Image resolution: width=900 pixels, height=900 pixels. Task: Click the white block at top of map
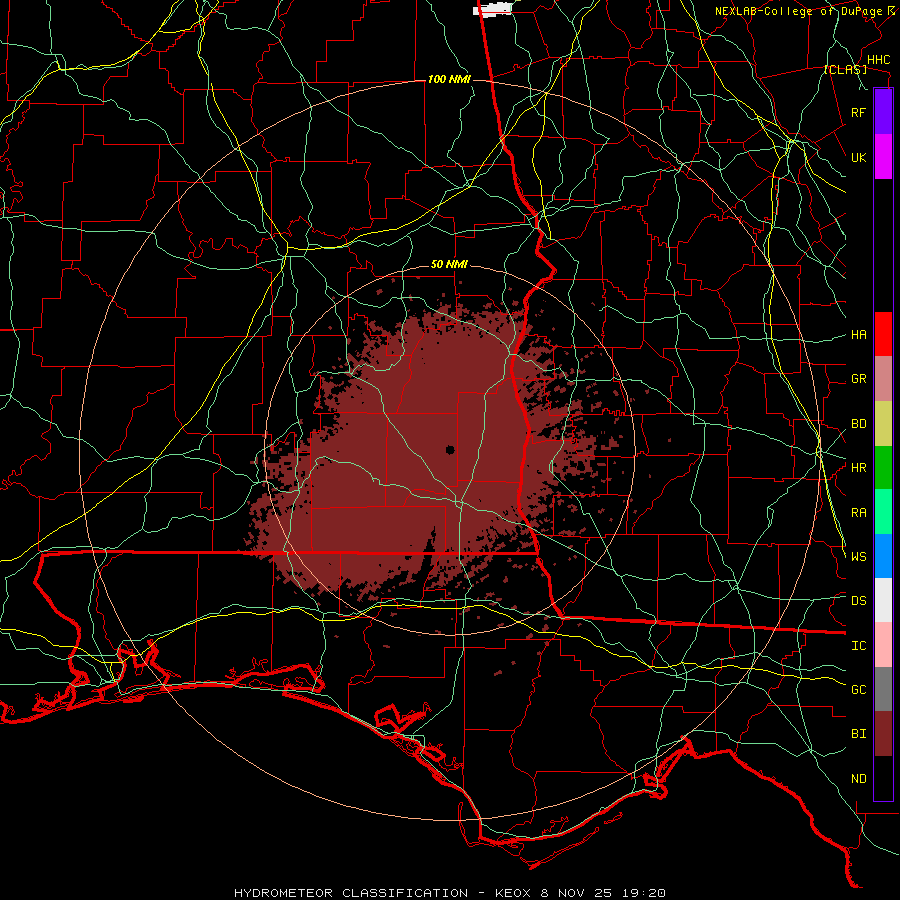(492, 10)
